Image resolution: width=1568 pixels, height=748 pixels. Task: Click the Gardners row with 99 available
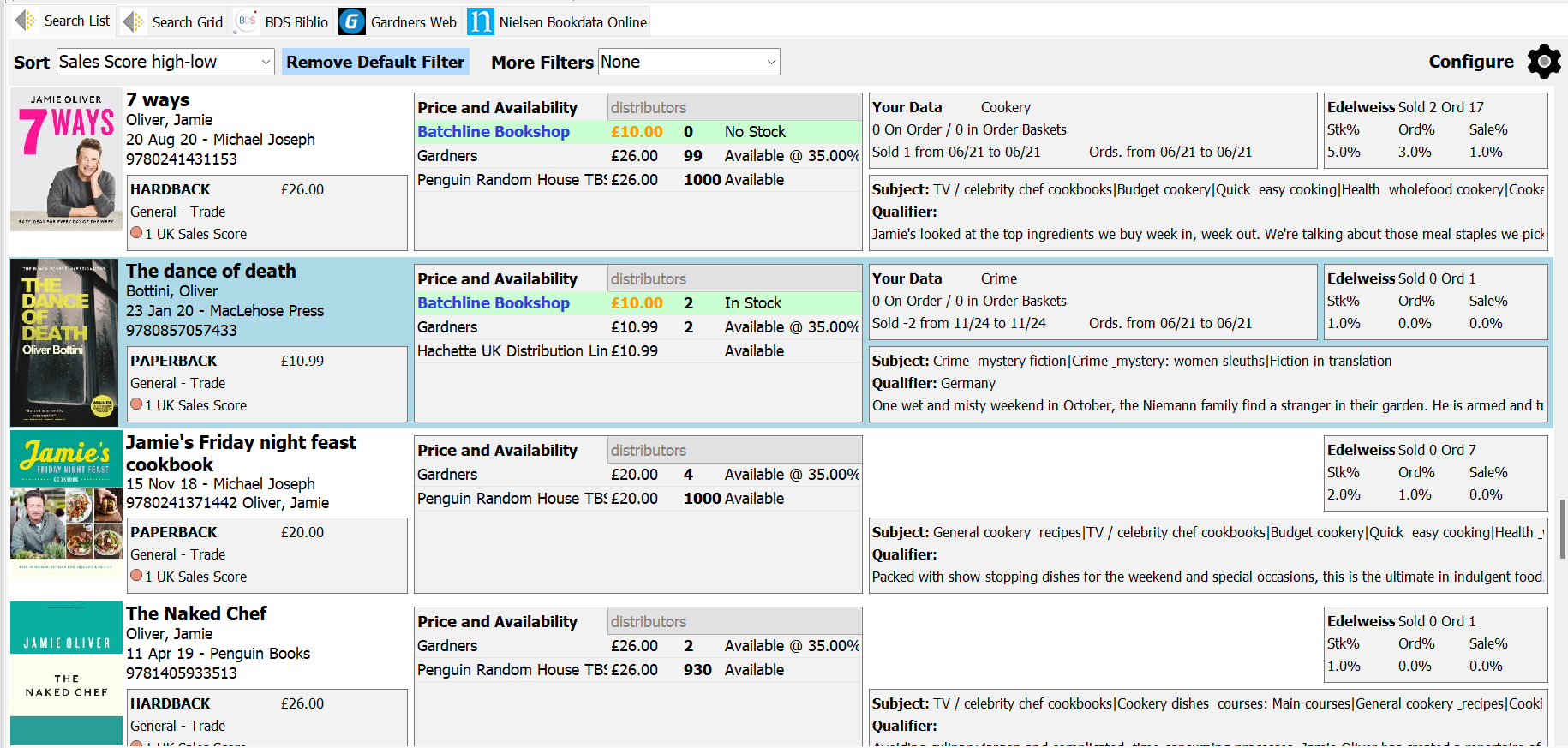point(638,156)
